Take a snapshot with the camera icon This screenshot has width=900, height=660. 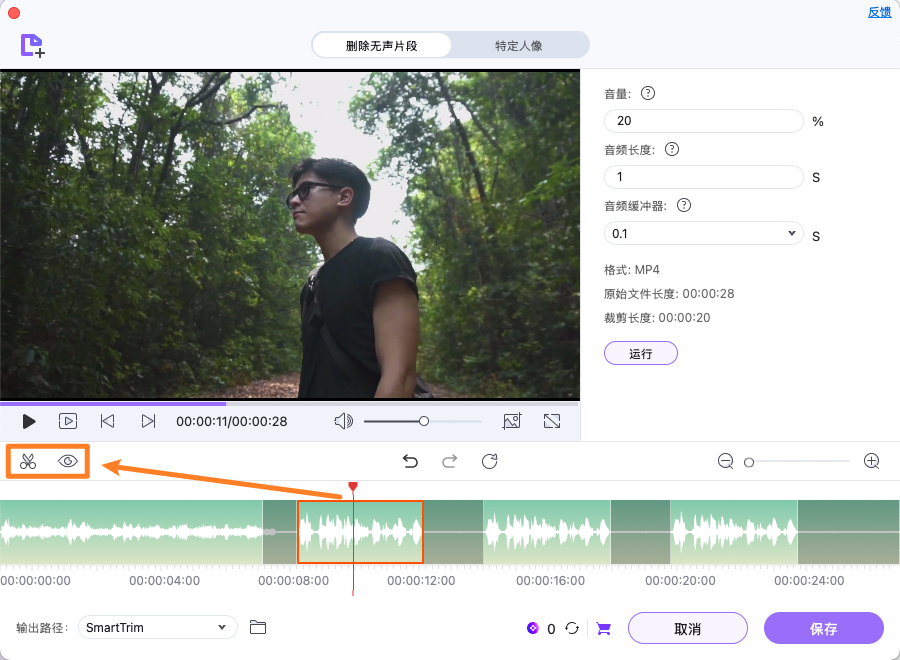click(x=512, y=421)
